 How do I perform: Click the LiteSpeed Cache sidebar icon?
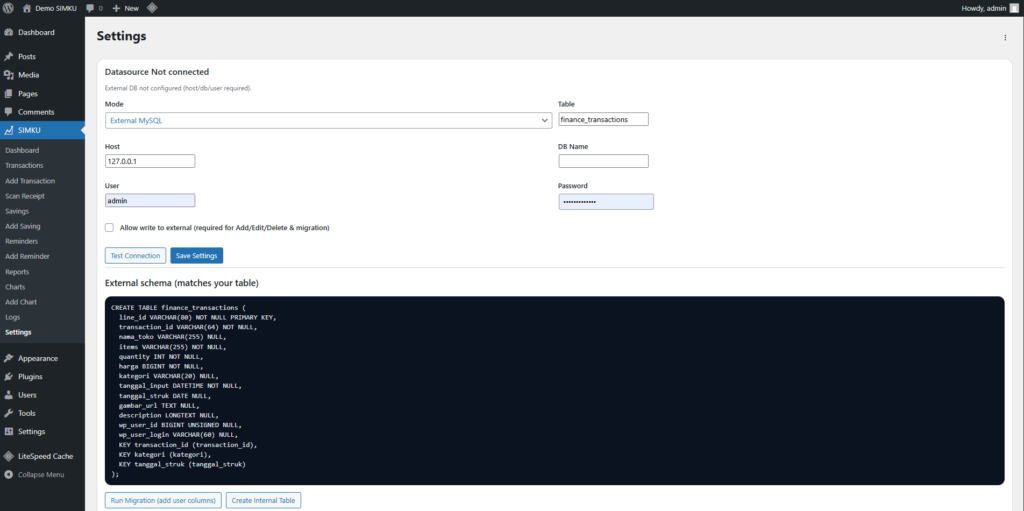click(9, 456)
